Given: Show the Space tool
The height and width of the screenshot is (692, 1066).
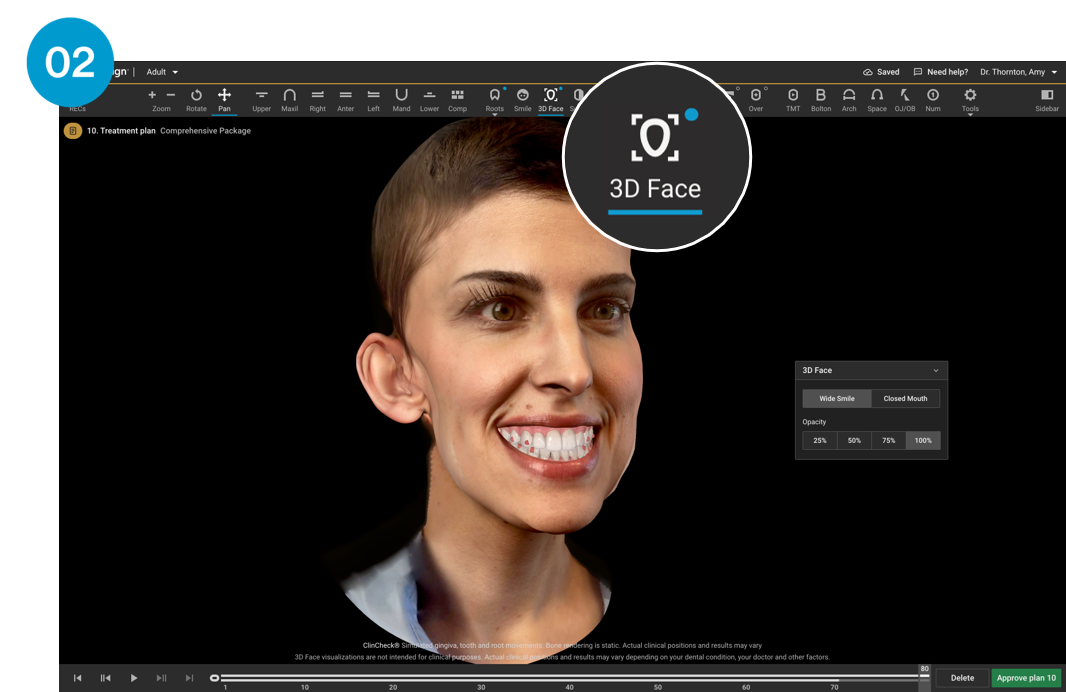Looking at the screenshot, I should pos(877,99).
